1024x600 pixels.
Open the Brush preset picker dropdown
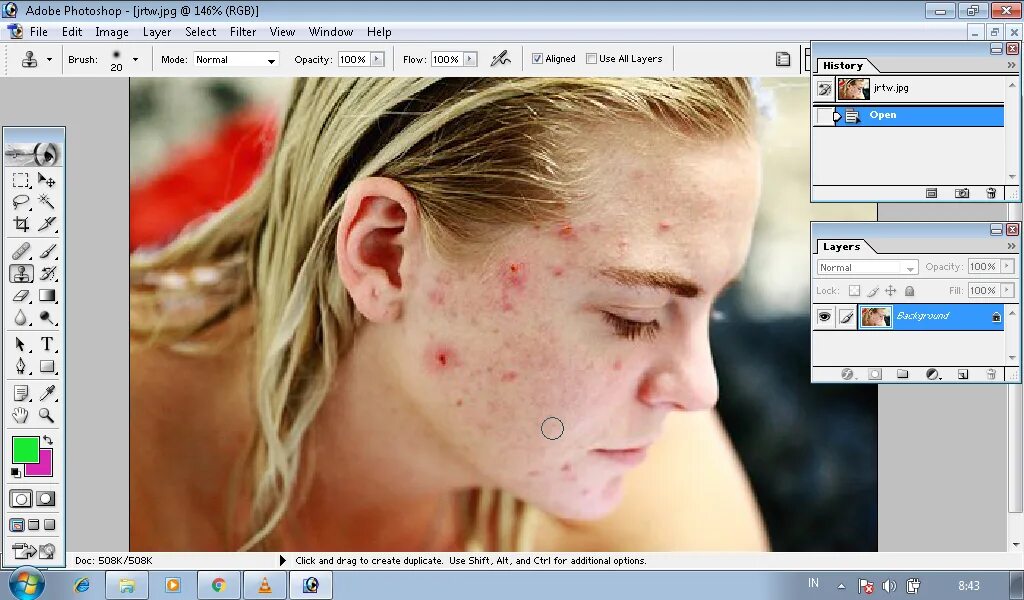pyautogui.click(x=135, y=59)
